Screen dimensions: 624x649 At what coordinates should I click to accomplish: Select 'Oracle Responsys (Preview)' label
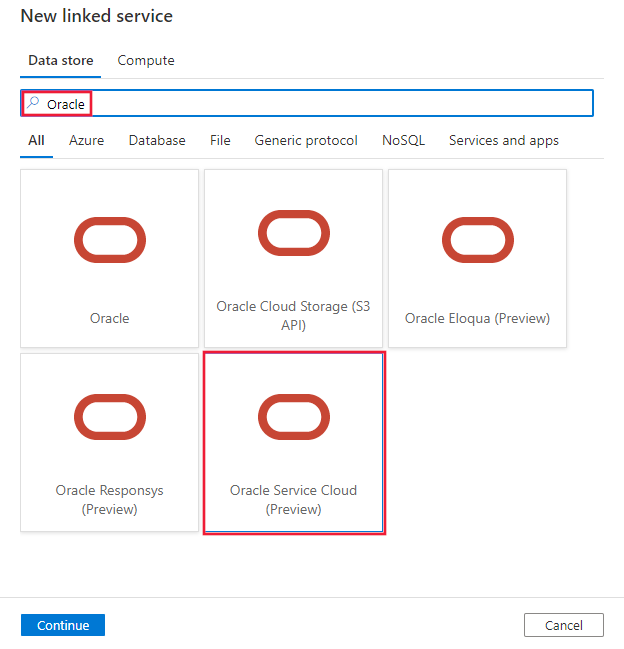[110, 500]
